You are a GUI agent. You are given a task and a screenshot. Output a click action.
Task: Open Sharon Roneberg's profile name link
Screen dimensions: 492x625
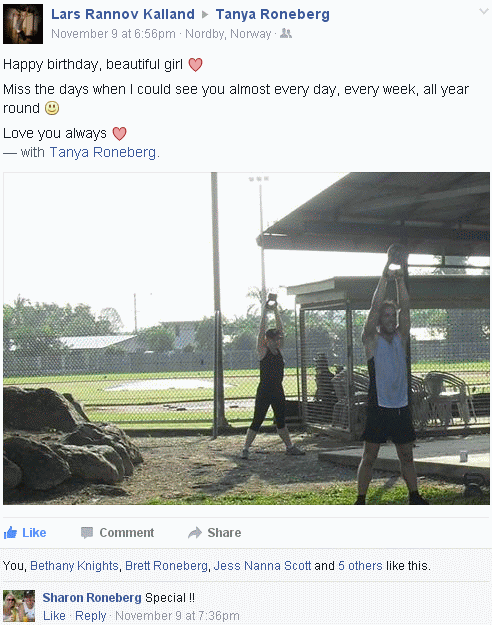(x=92, y=597)
